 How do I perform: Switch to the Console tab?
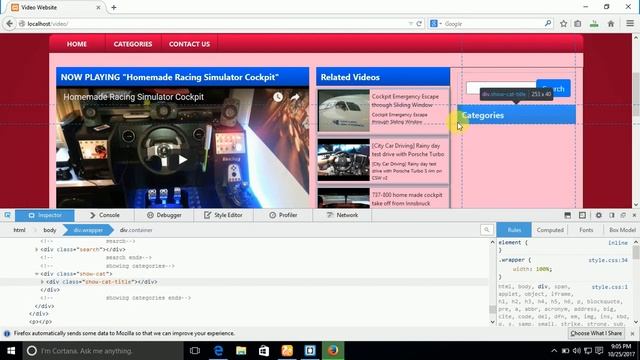pos(104,215)
